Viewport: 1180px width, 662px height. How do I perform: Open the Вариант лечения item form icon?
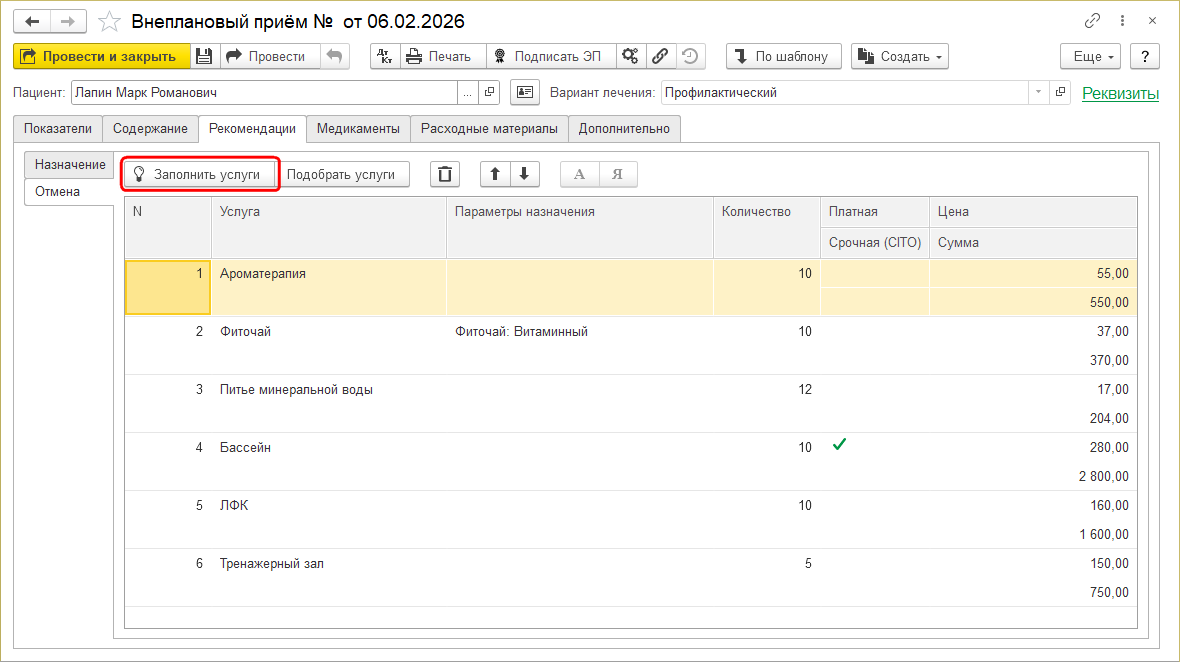coord(1060,93)
